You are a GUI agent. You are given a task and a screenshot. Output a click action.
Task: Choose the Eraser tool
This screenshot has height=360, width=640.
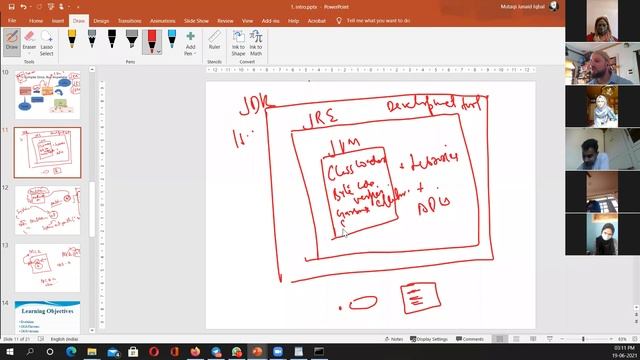tap(29, 40)
